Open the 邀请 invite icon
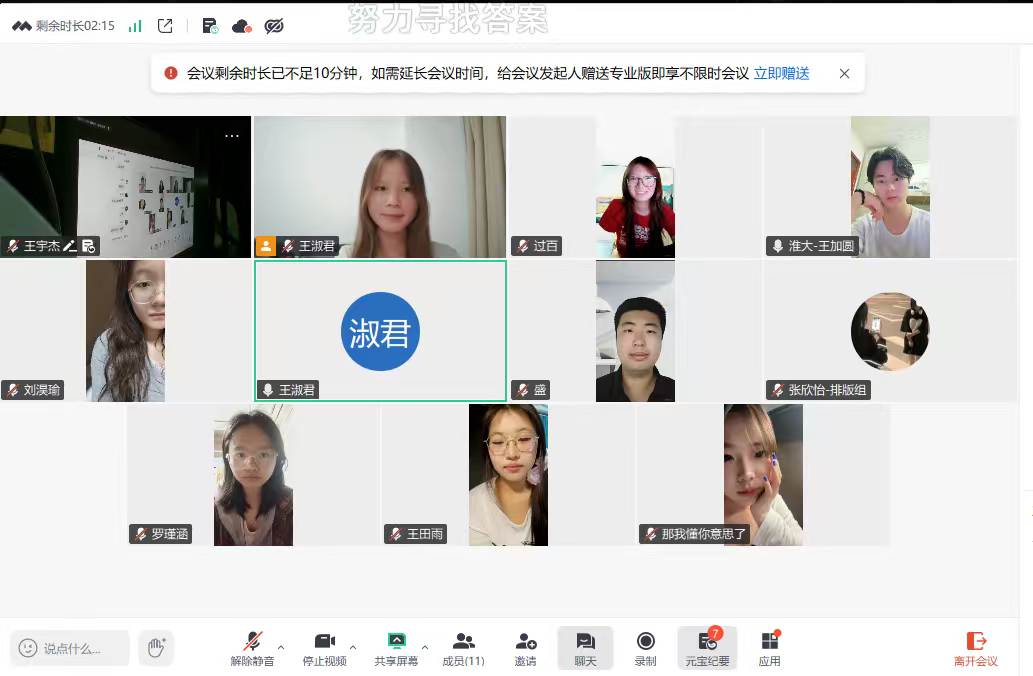The image size is (1033, 676). point(526,648)
